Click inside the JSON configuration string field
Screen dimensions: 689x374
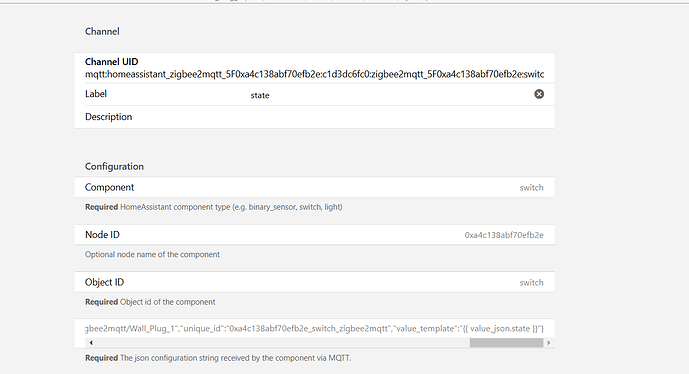pos(315,329)
